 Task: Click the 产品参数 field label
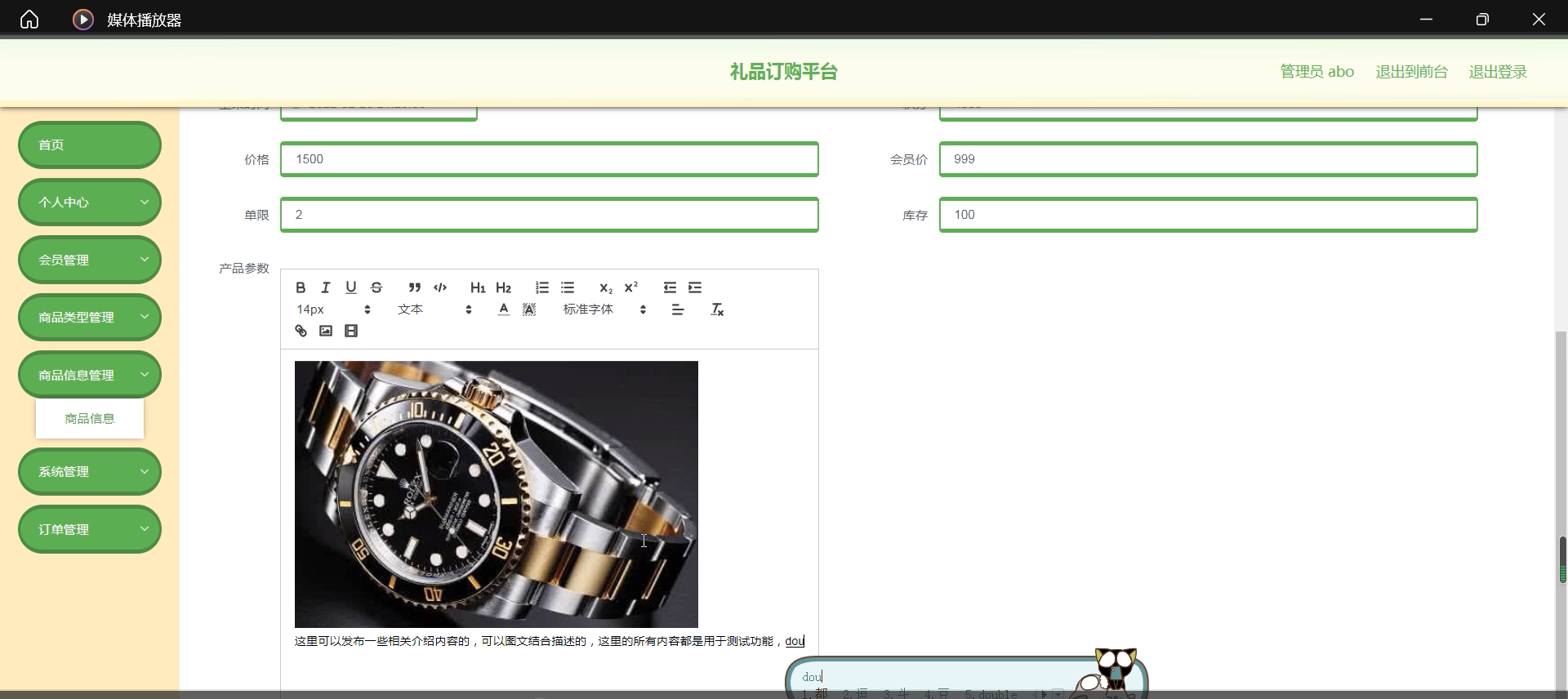point(244,269)
